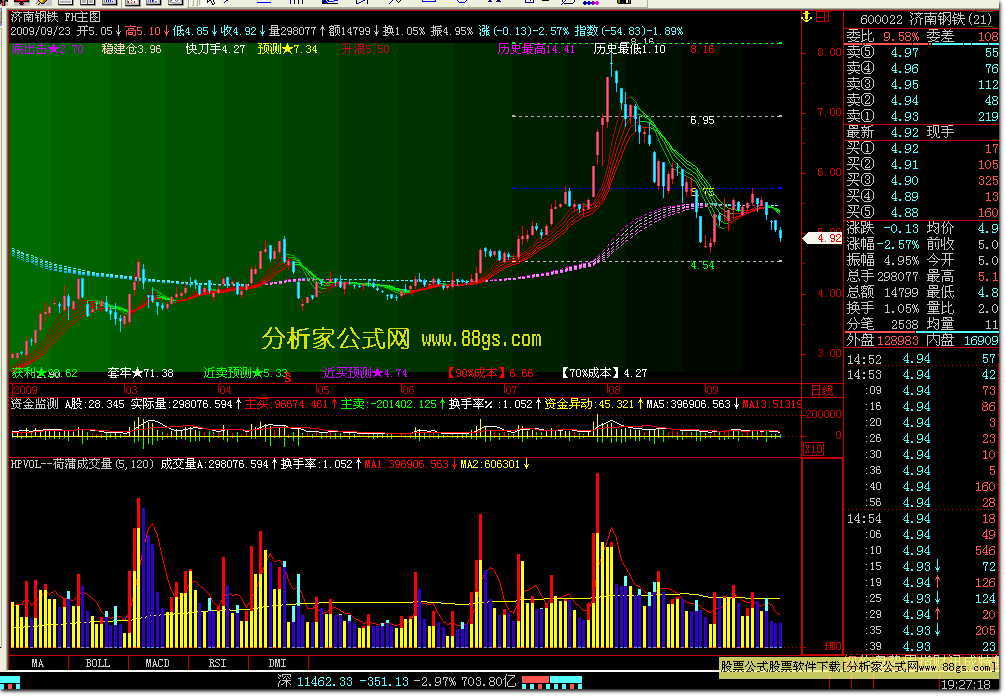1006x696 pixels.
Task: Click the 主买:96674.461 value
Action: pyautogui.click(x=291, y=403)
